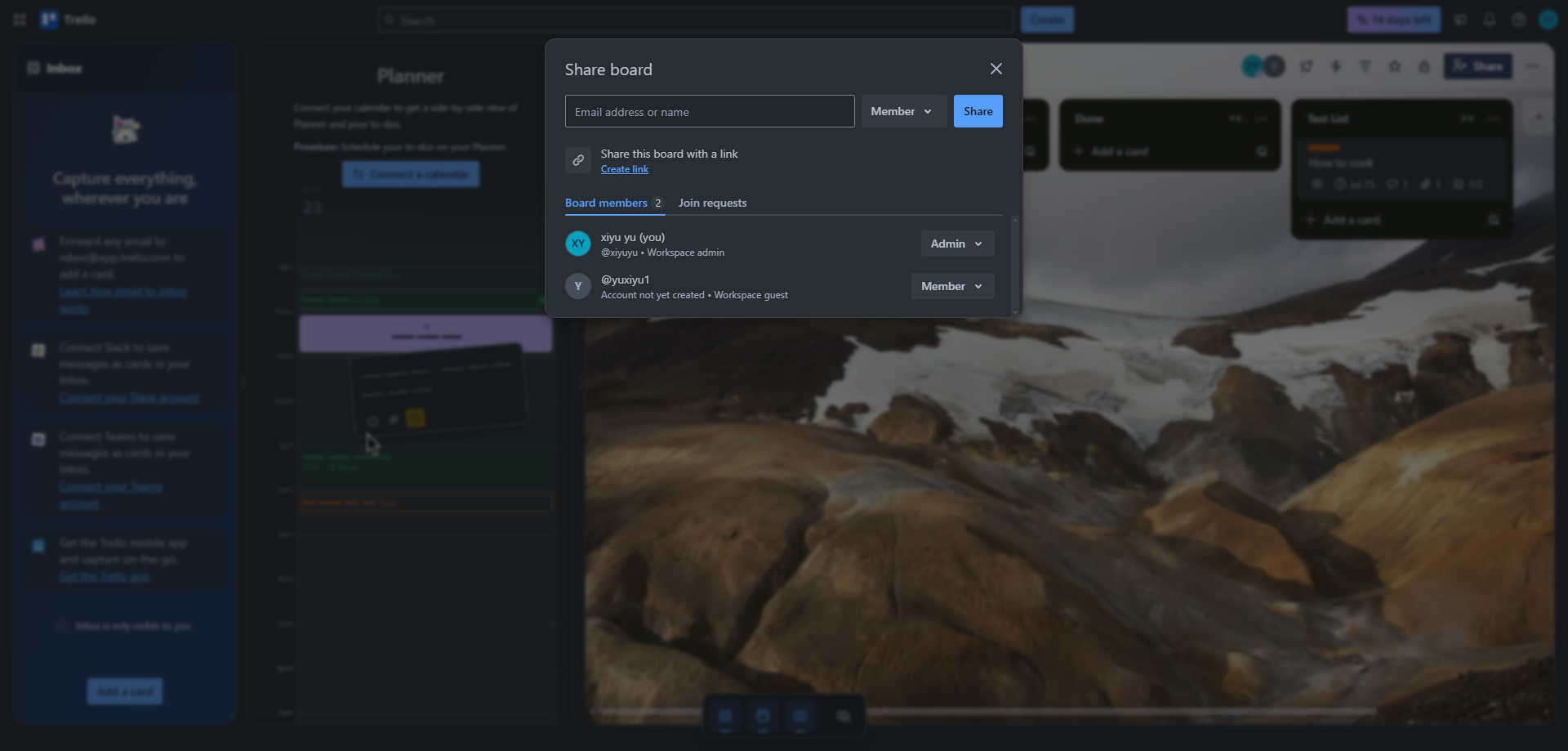Add another list with the plus button

click(1539, 118)
